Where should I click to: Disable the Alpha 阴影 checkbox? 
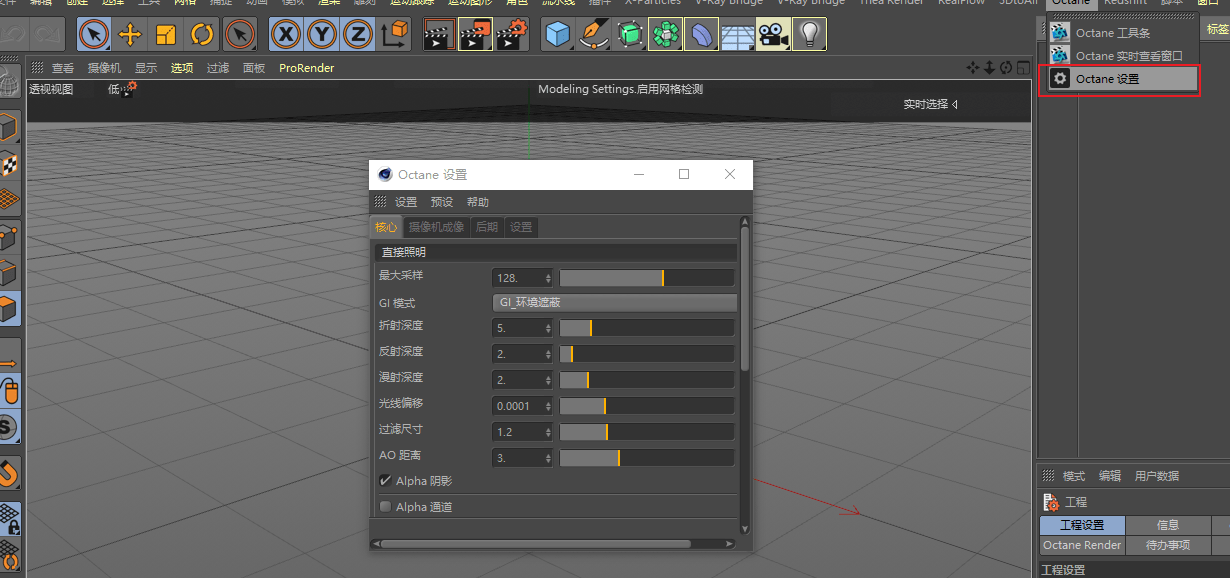tap(385, 481)
